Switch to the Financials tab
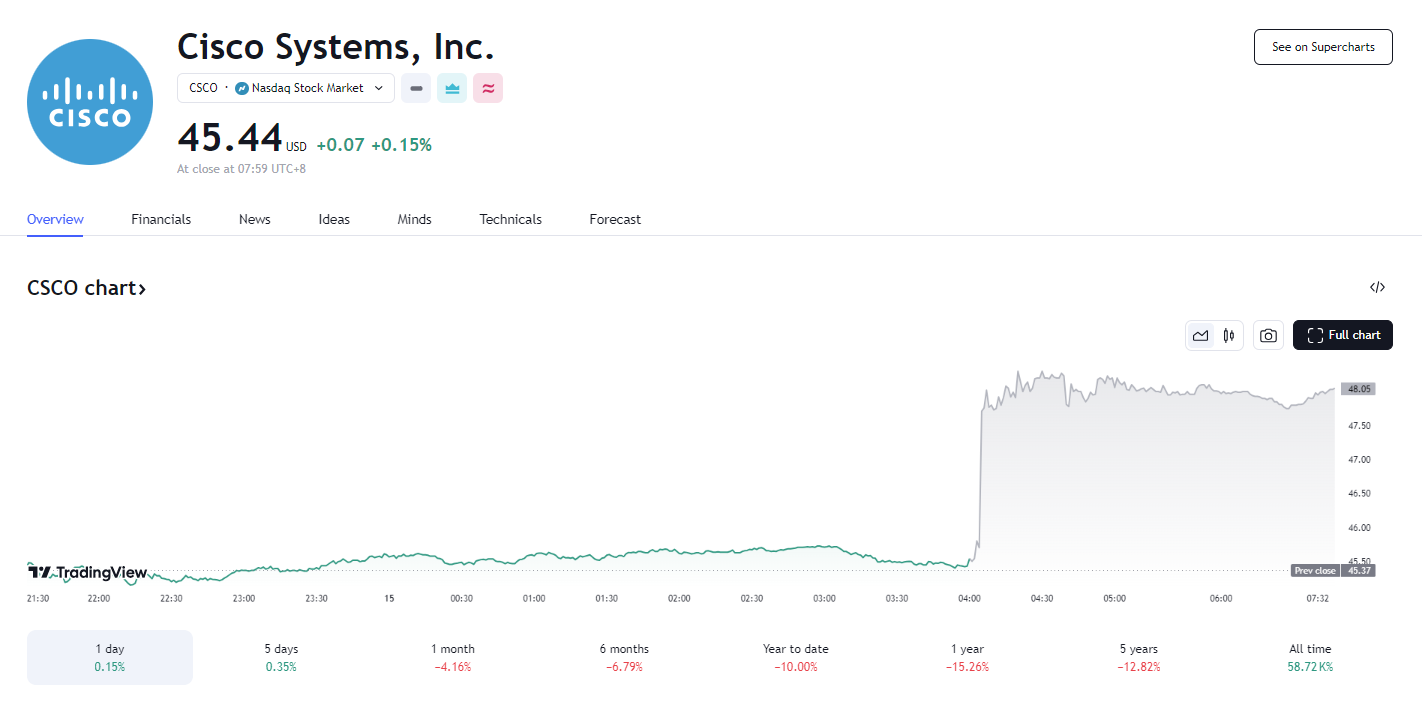Screen dimensions: 1422x702 [161, 219]
